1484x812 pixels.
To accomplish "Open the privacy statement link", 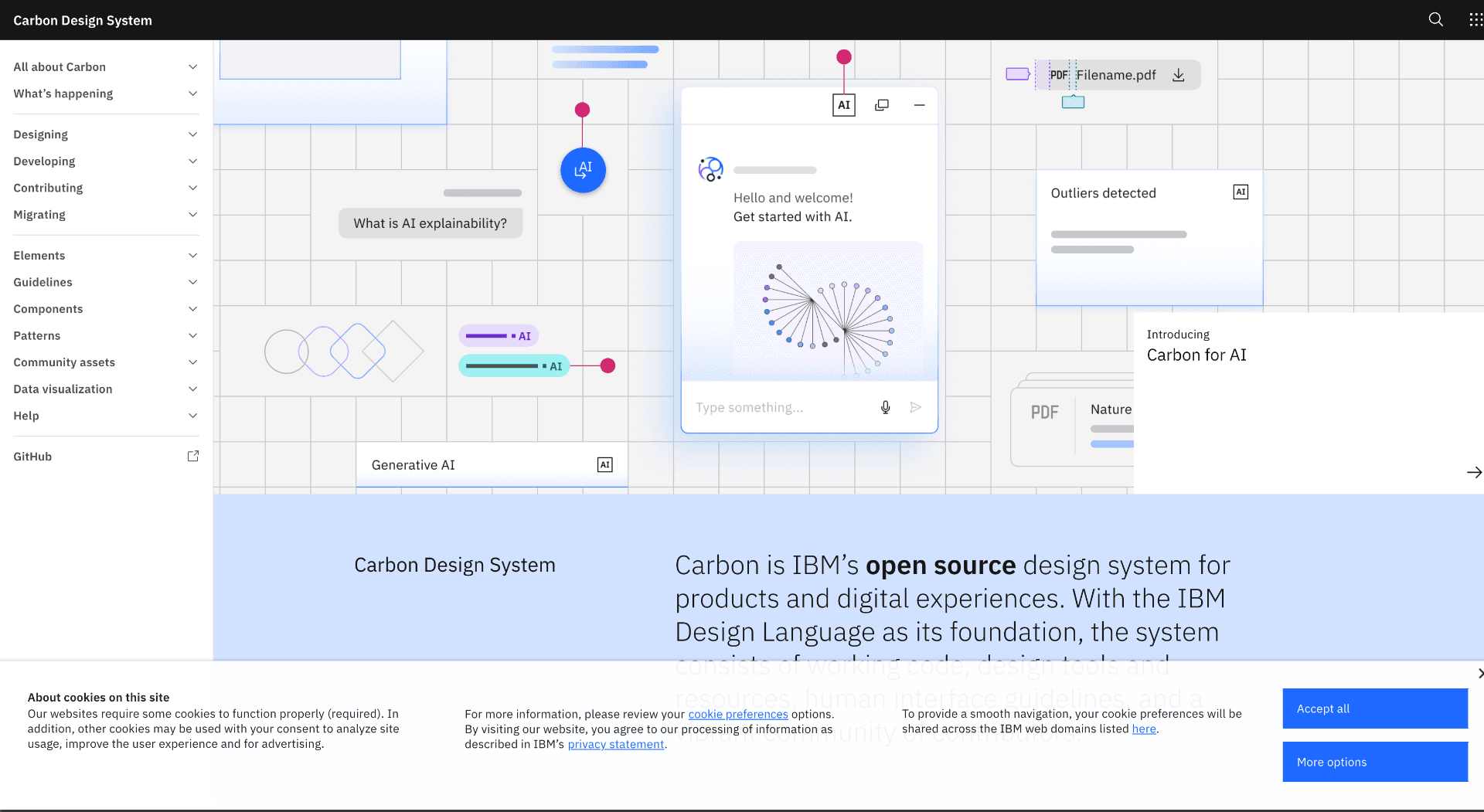I will (616, 744).
